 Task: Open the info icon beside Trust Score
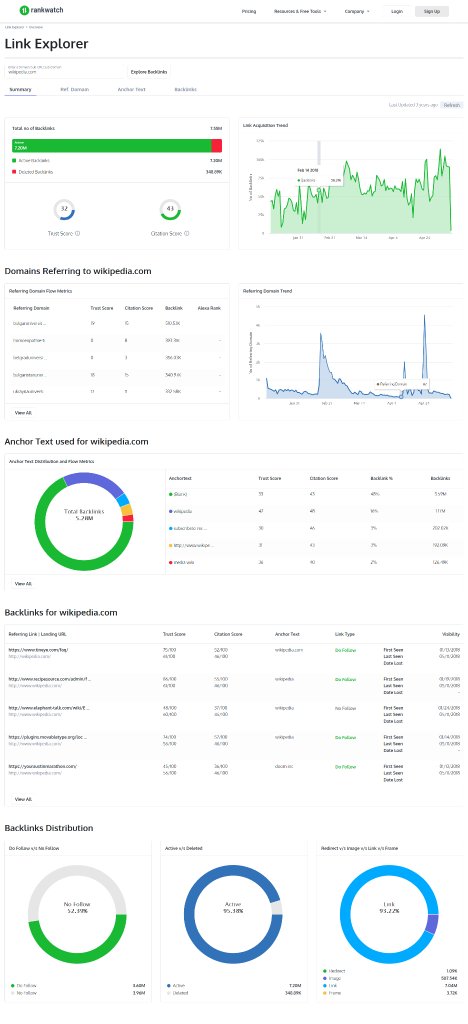click(x=78, y=233)
